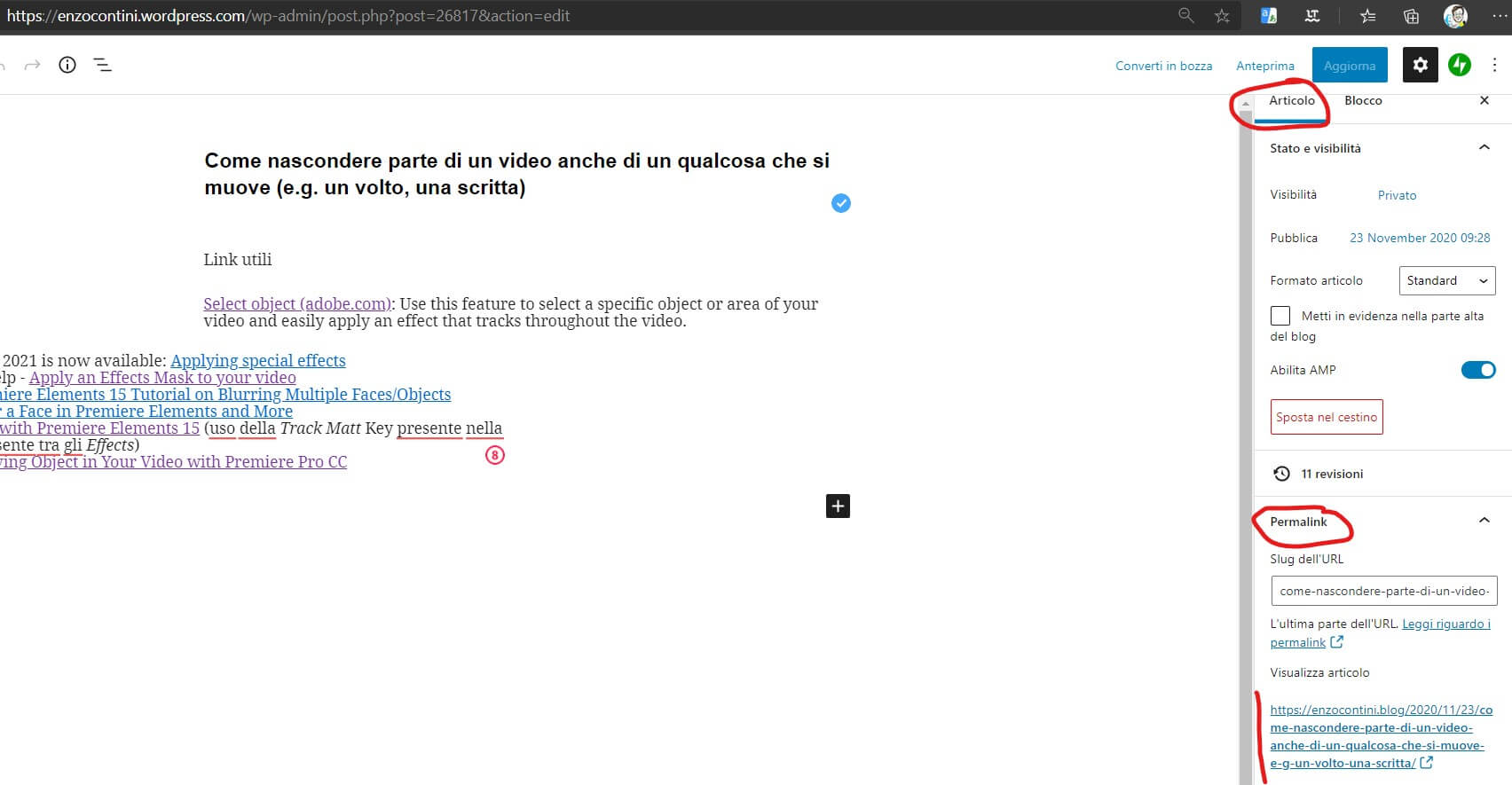
Task: Select the Articolo tab
Action: click(1291, 100)
